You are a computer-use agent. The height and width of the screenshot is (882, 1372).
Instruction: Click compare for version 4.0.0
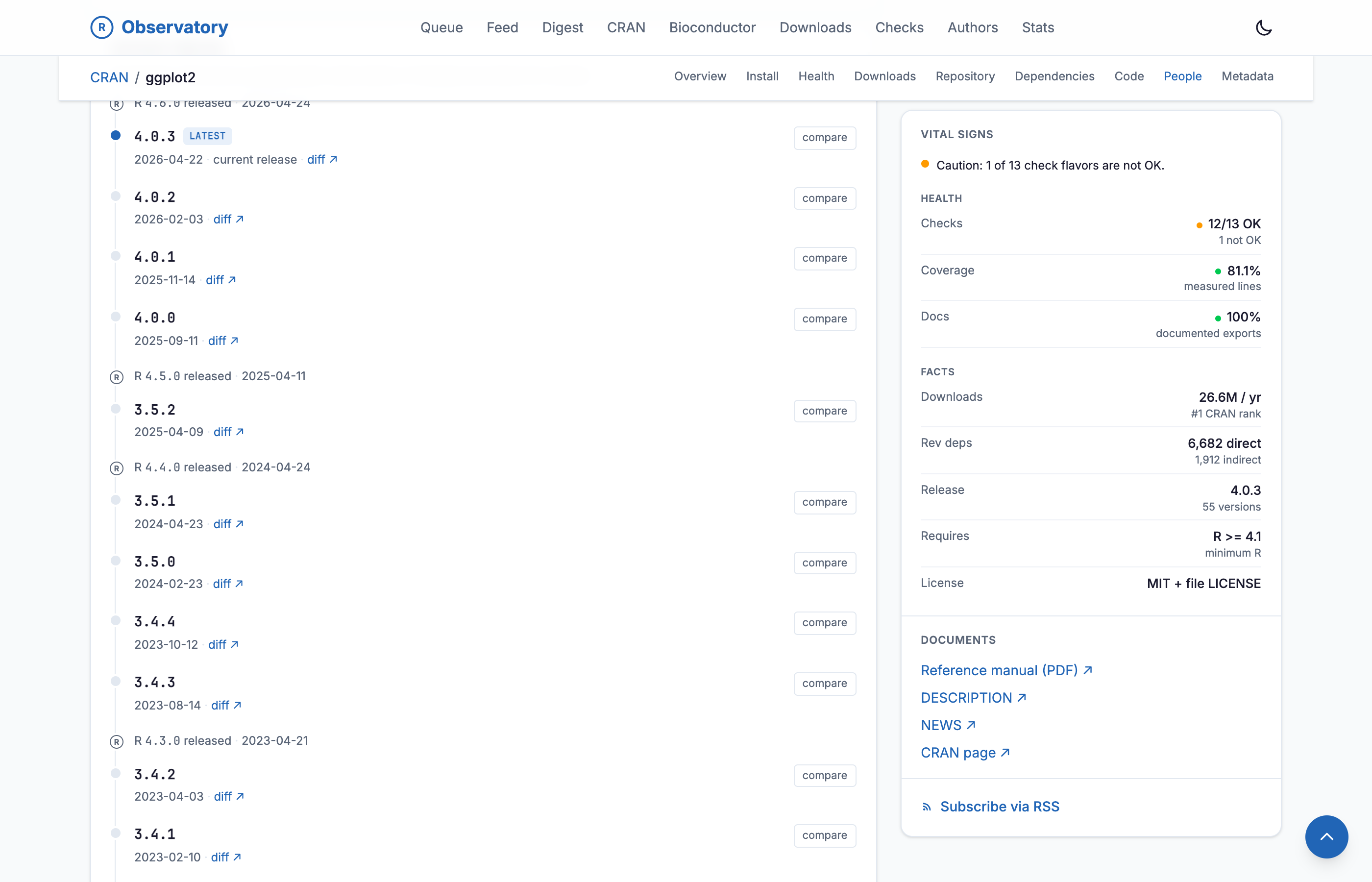point(824,319)
